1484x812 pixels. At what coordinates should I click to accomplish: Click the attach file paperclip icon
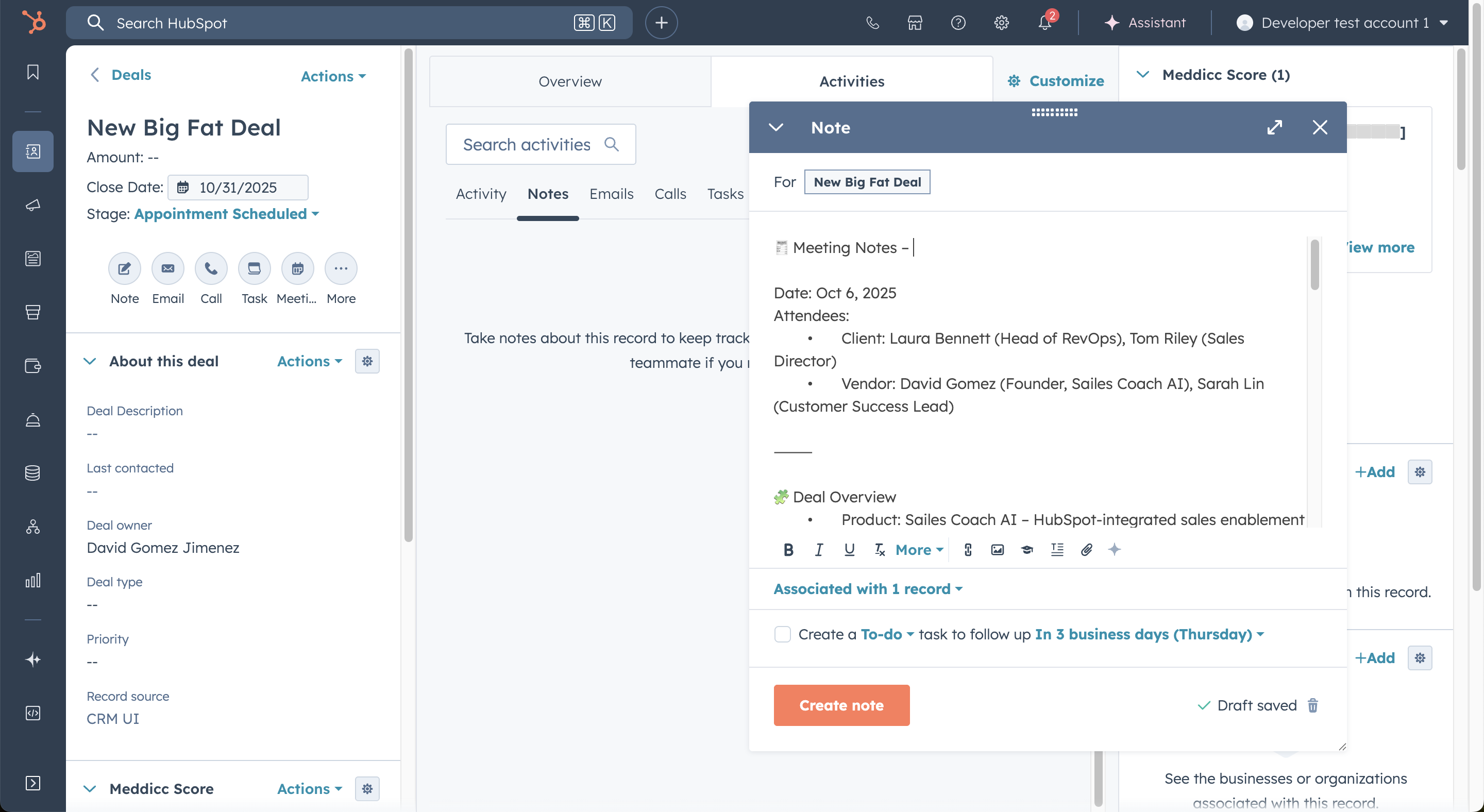[x=1086, y=550]
